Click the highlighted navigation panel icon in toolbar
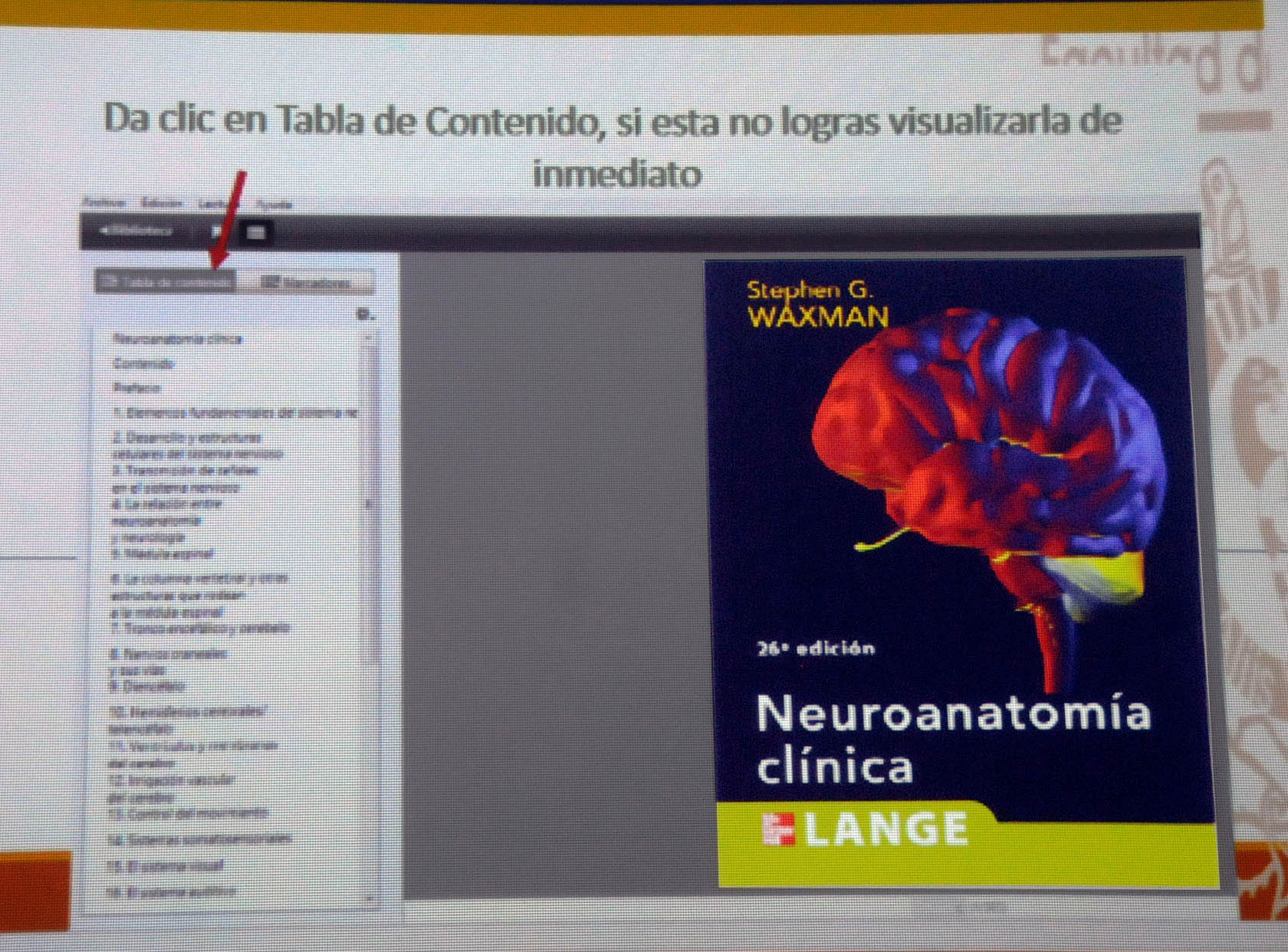This screenshot has width=1288, height=952. click(x=256, y=231)
